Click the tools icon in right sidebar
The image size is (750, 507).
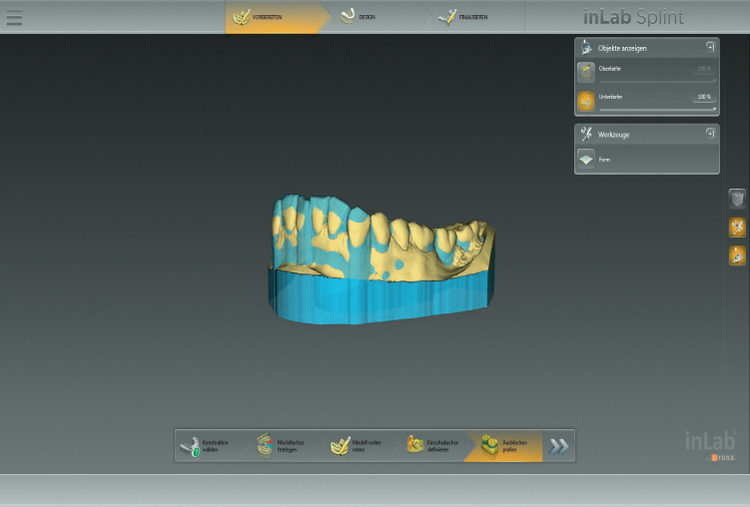737,228
